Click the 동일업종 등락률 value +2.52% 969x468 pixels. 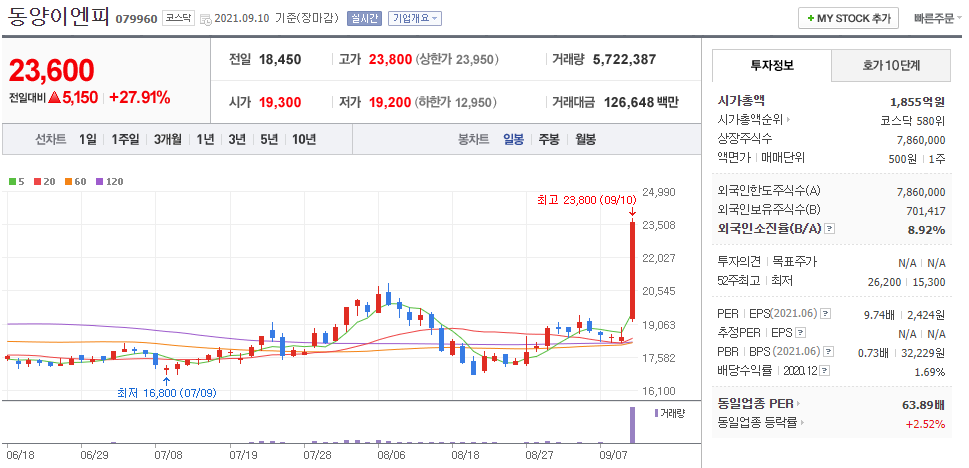pyautogui.click(x=925, y=424)
